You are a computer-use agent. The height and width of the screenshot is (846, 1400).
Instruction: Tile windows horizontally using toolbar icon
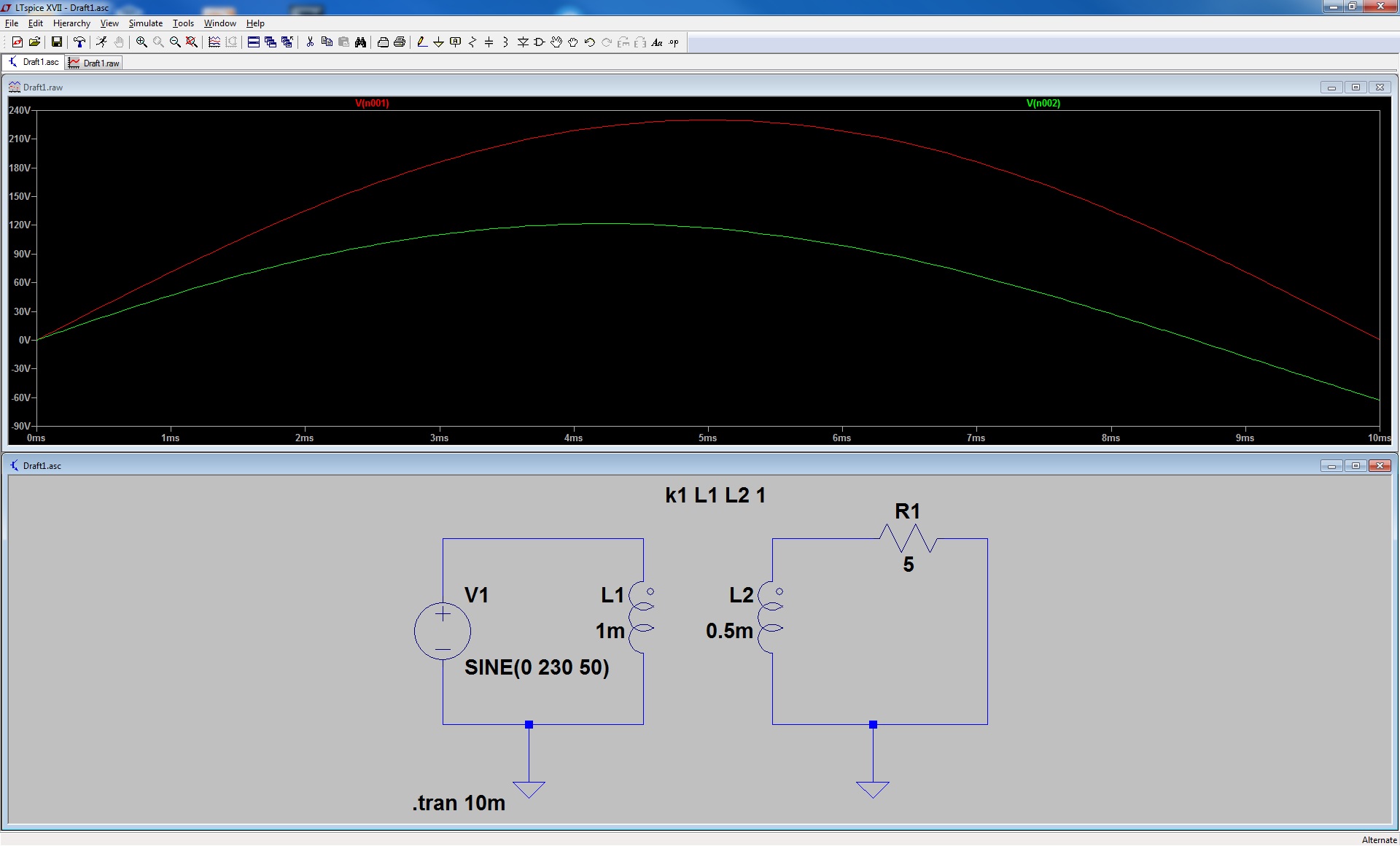coord(254,42)
